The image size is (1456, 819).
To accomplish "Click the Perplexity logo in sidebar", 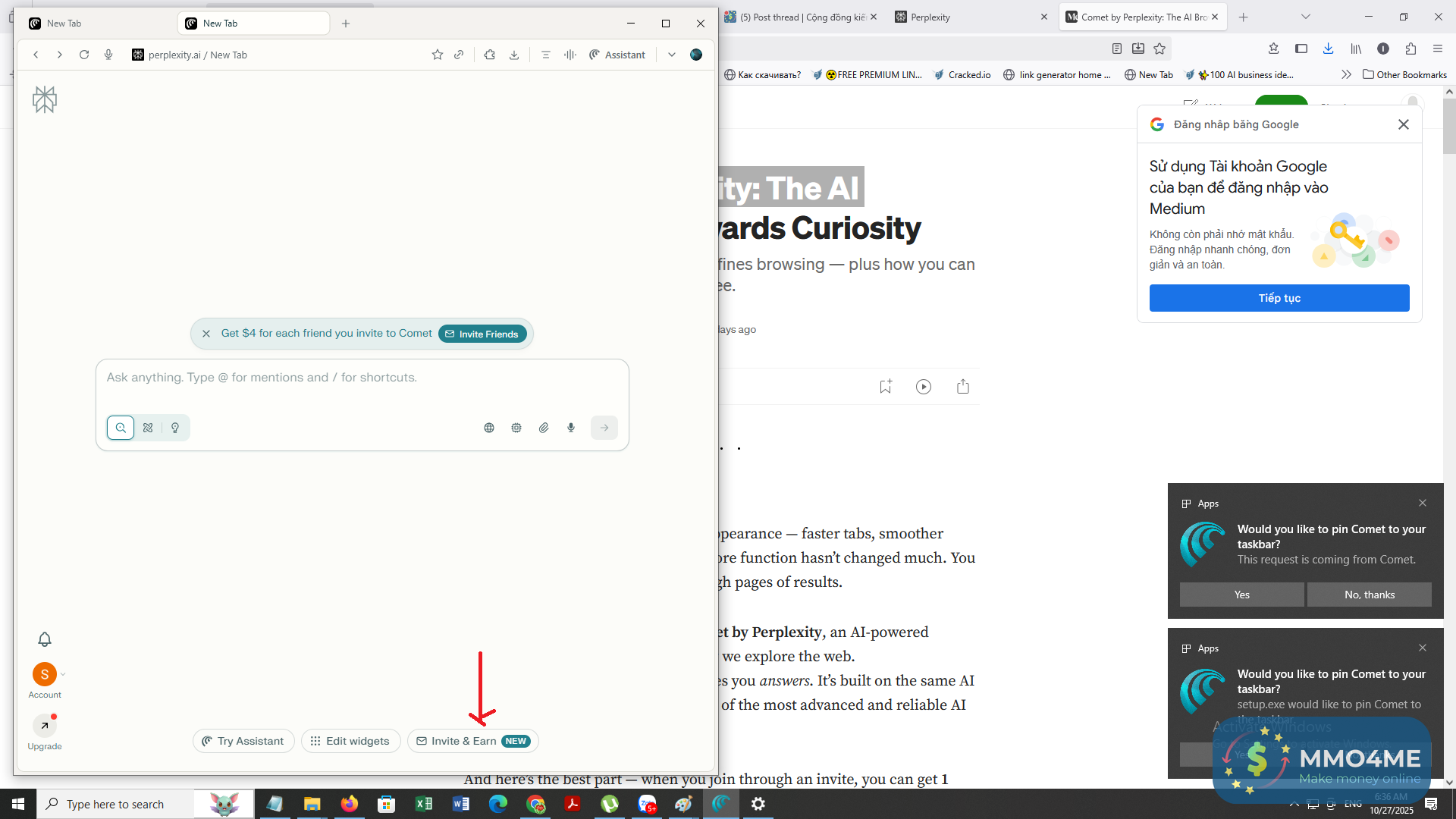I will point(45,99).
